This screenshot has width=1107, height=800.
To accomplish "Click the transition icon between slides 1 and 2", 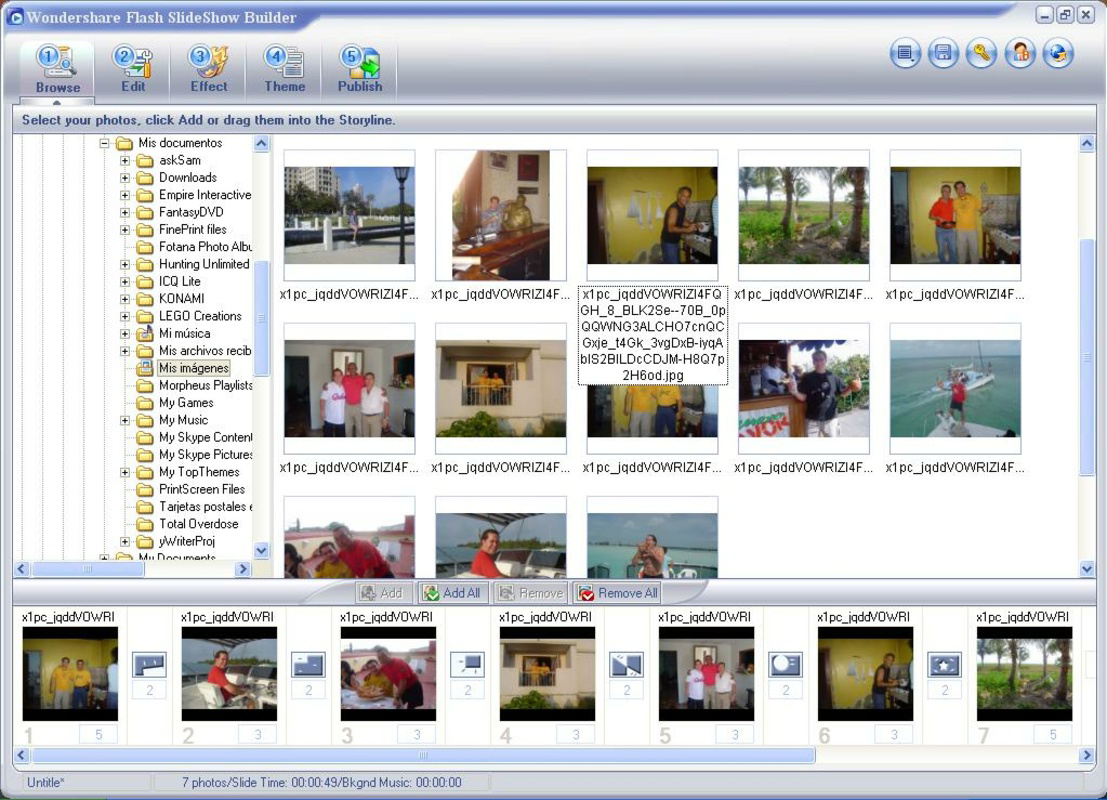I will pos(148,664).
